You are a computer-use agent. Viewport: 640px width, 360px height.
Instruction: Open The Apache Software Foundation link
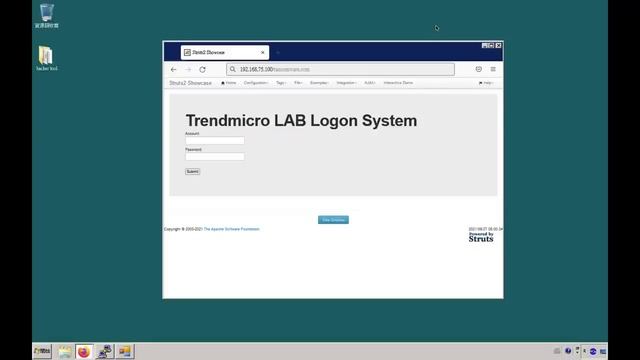tap(231, 229)
